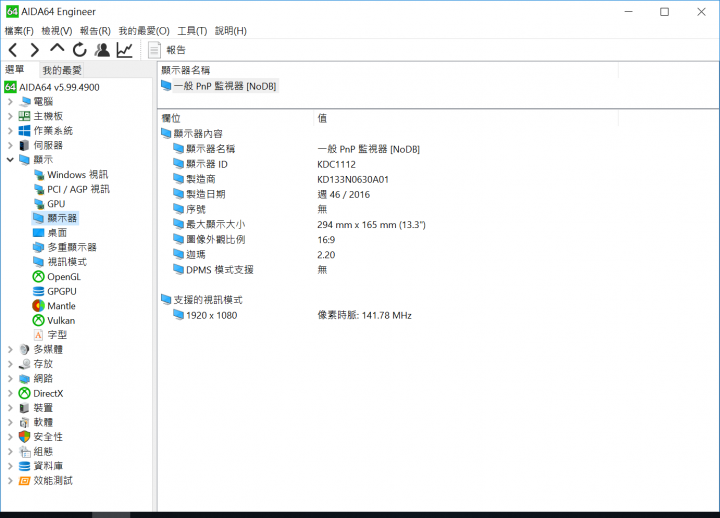Expand the 網路 node
The image size is (720, 518).
(10, 379)
